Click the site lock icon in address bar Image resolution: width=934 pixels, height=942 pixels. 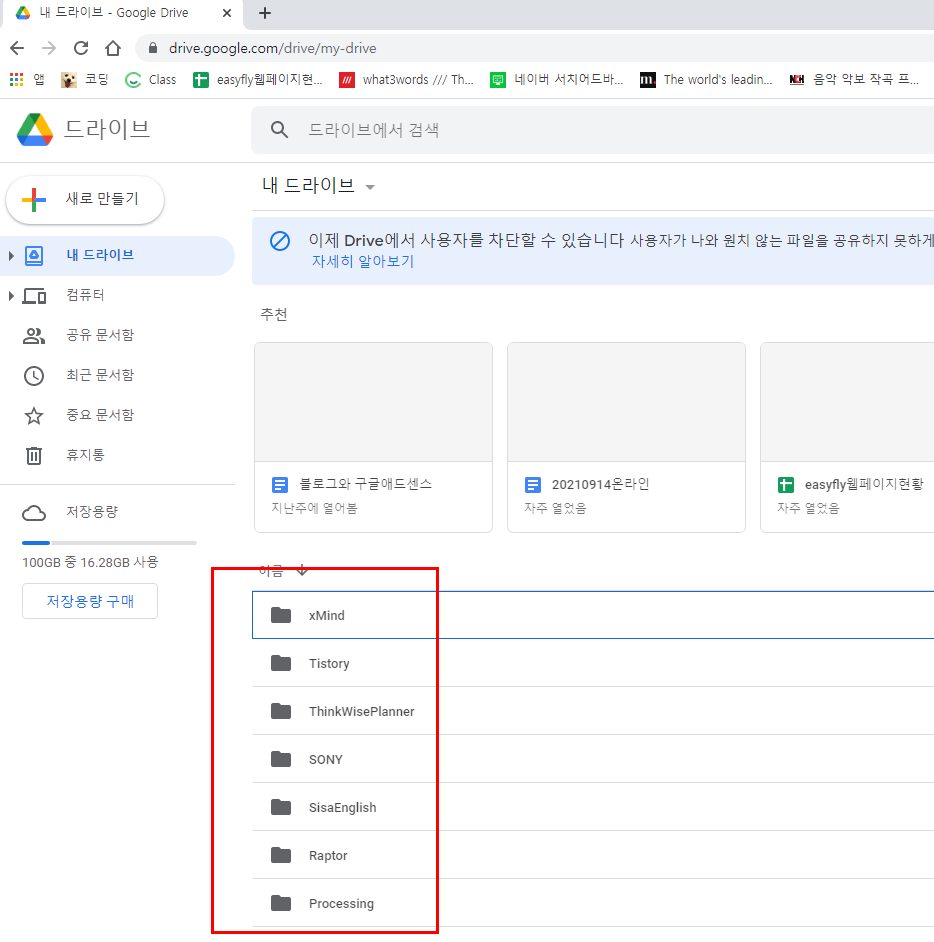[x=153, y=48]
